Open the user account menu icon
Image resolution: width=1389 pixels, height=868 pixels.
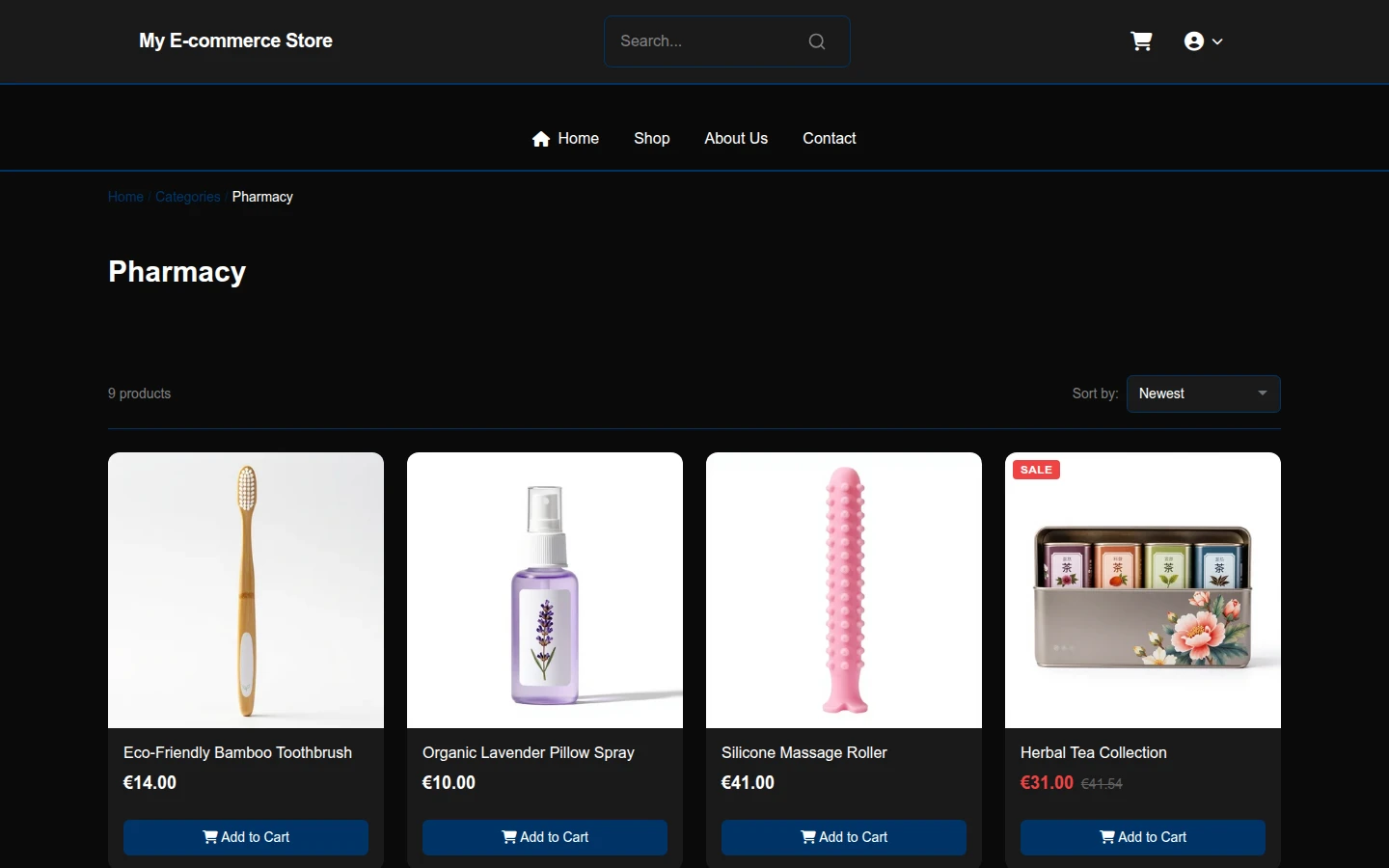point(1194,41)
